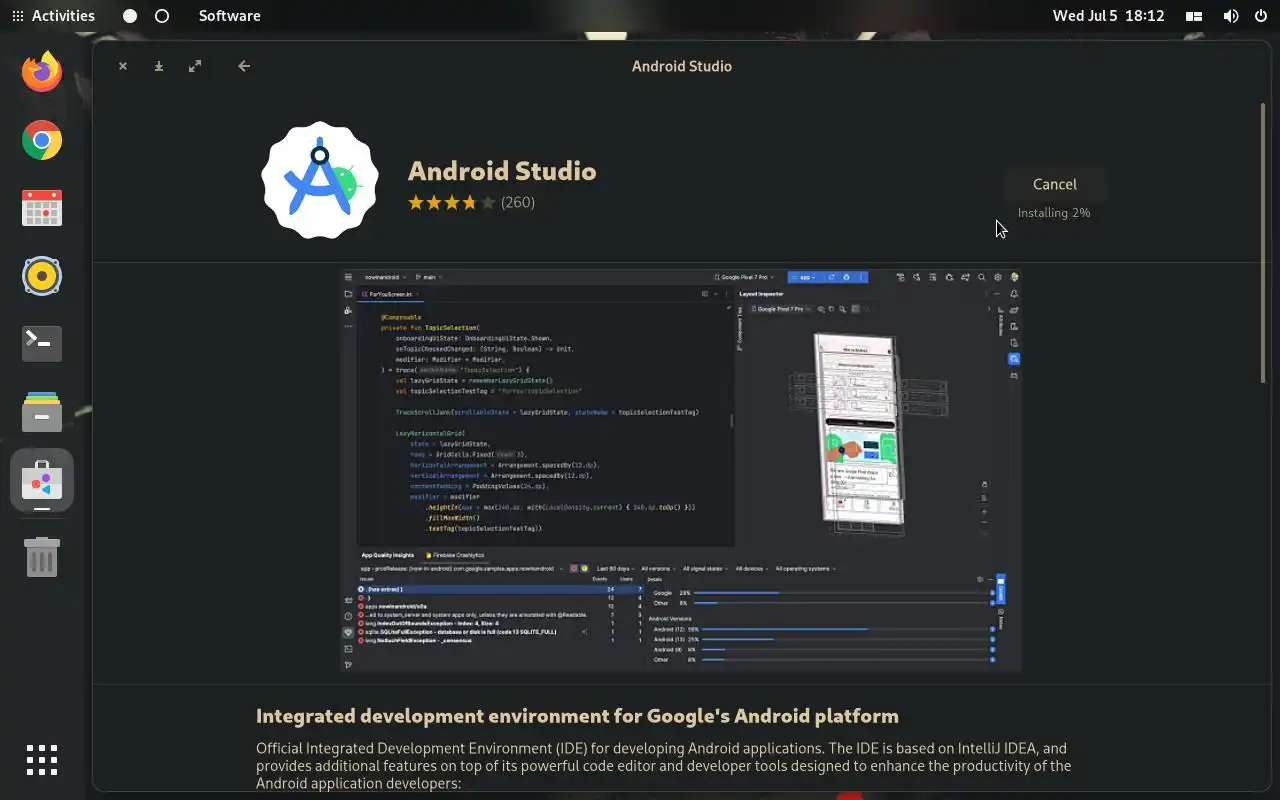This screenshot has width=1280, height=800.
Task: Open Rhythmbox music player from the dock
Action: pyautogui.click(x=42, y=276)
